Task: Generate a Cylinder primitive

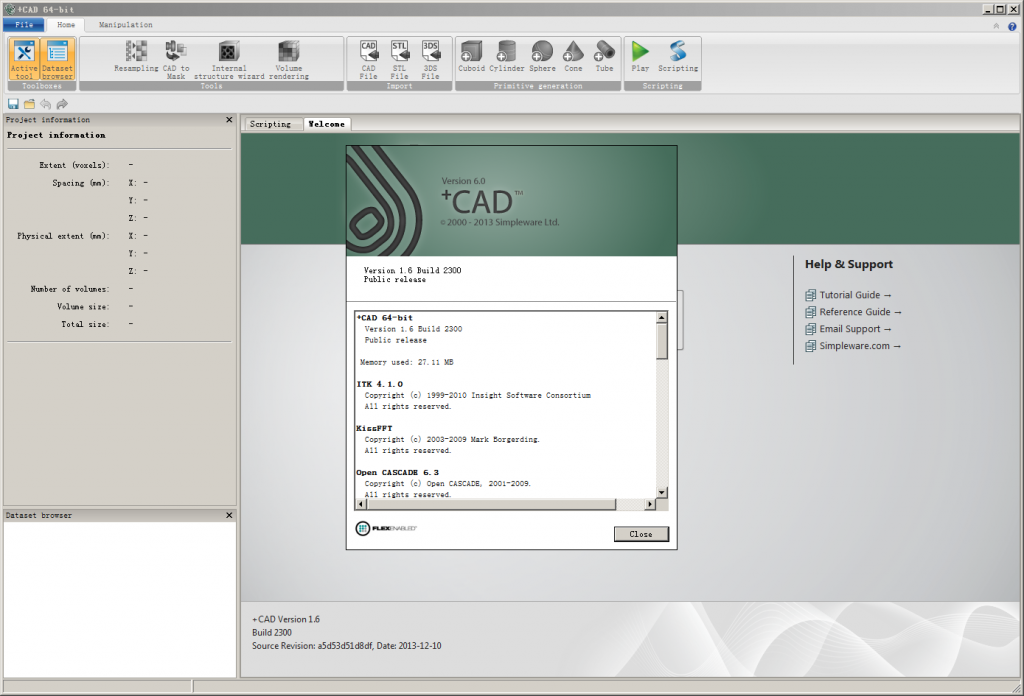Action: (x=507, y=56)
